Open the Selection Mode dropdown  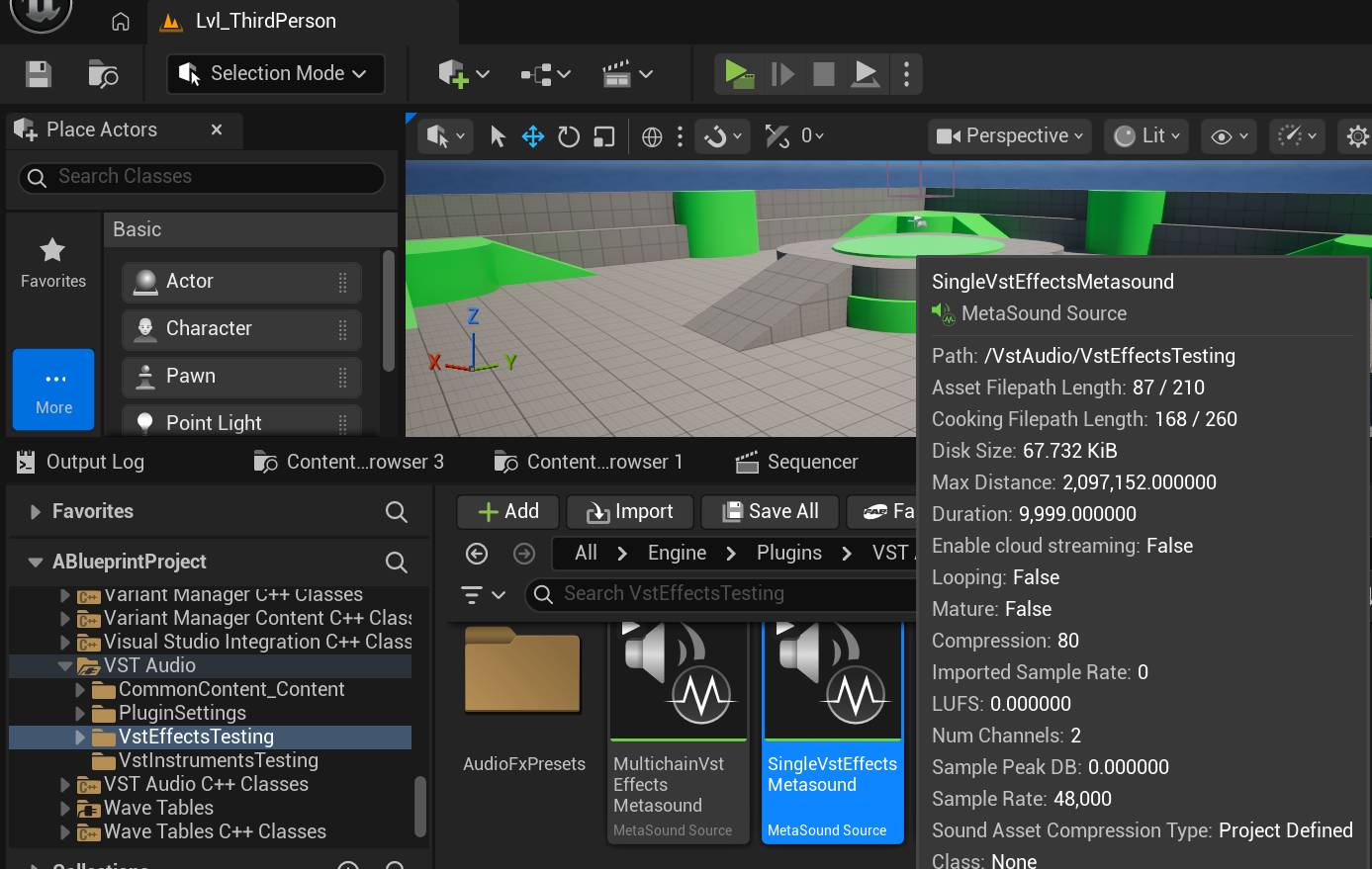point(276,74)
